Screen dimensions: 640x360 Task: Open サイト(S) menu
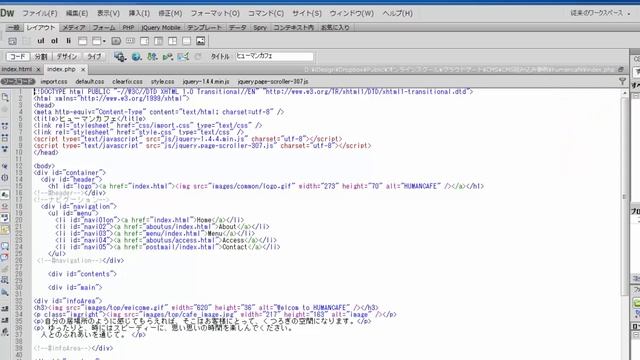(x=307, y=13)
